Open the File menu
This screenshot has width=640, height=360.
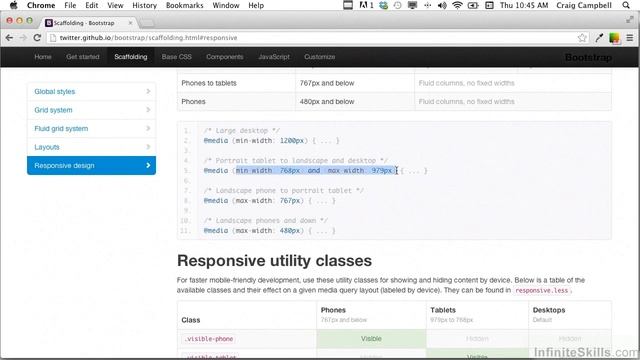[x=70, y=5]
